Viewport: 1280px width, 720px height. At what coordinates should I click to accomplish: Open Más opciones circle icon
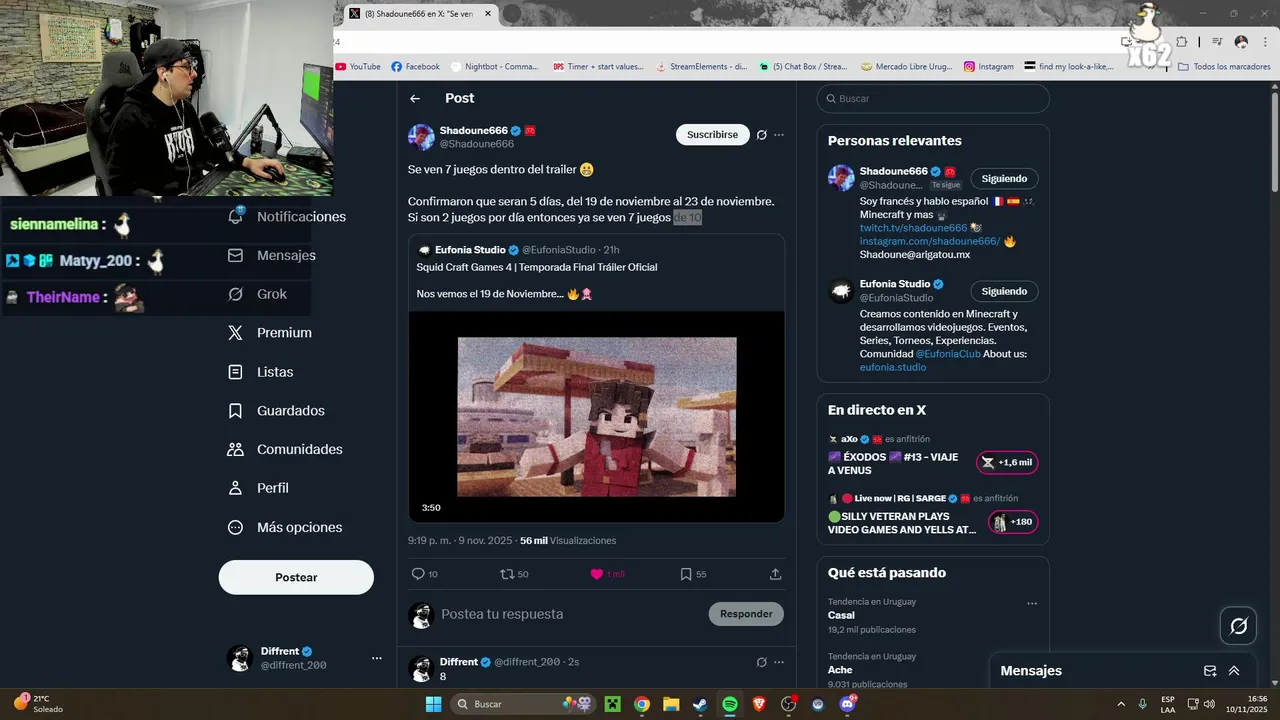(x=236, y=527)
